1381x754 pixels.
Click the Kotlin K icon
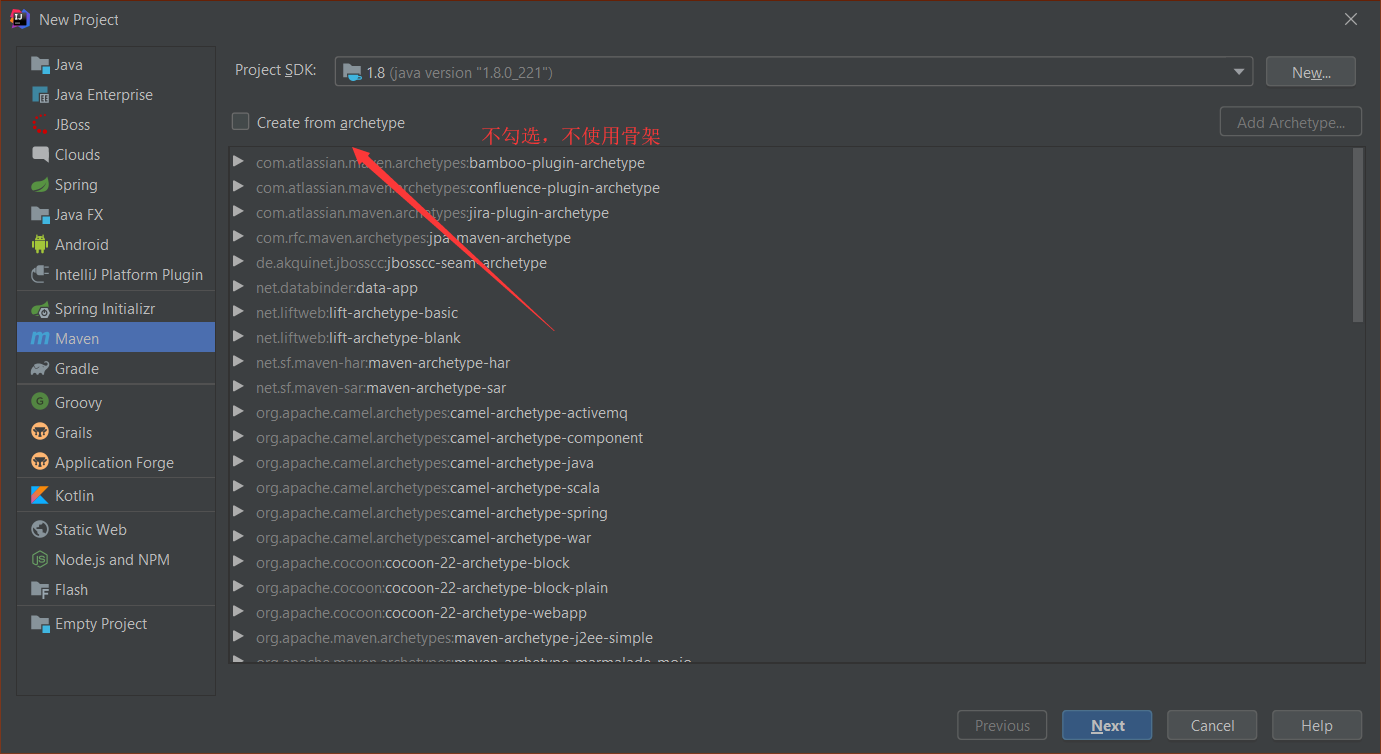(40, 495)
